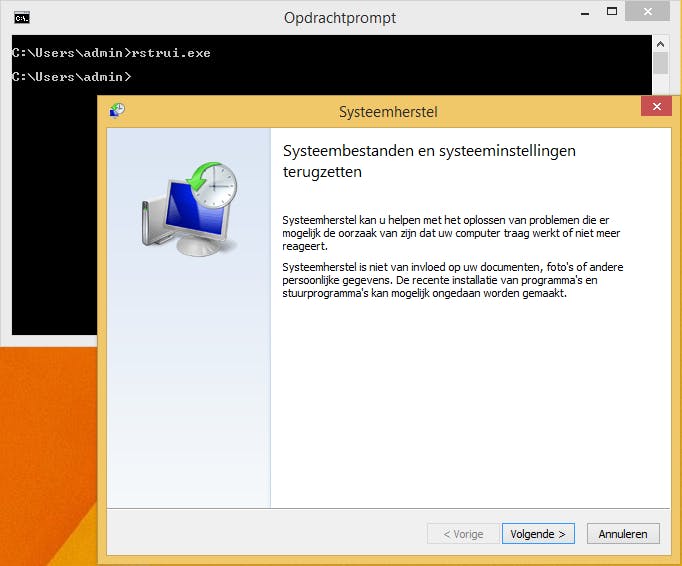Click the orange desktop background

[x=48, y=452]
